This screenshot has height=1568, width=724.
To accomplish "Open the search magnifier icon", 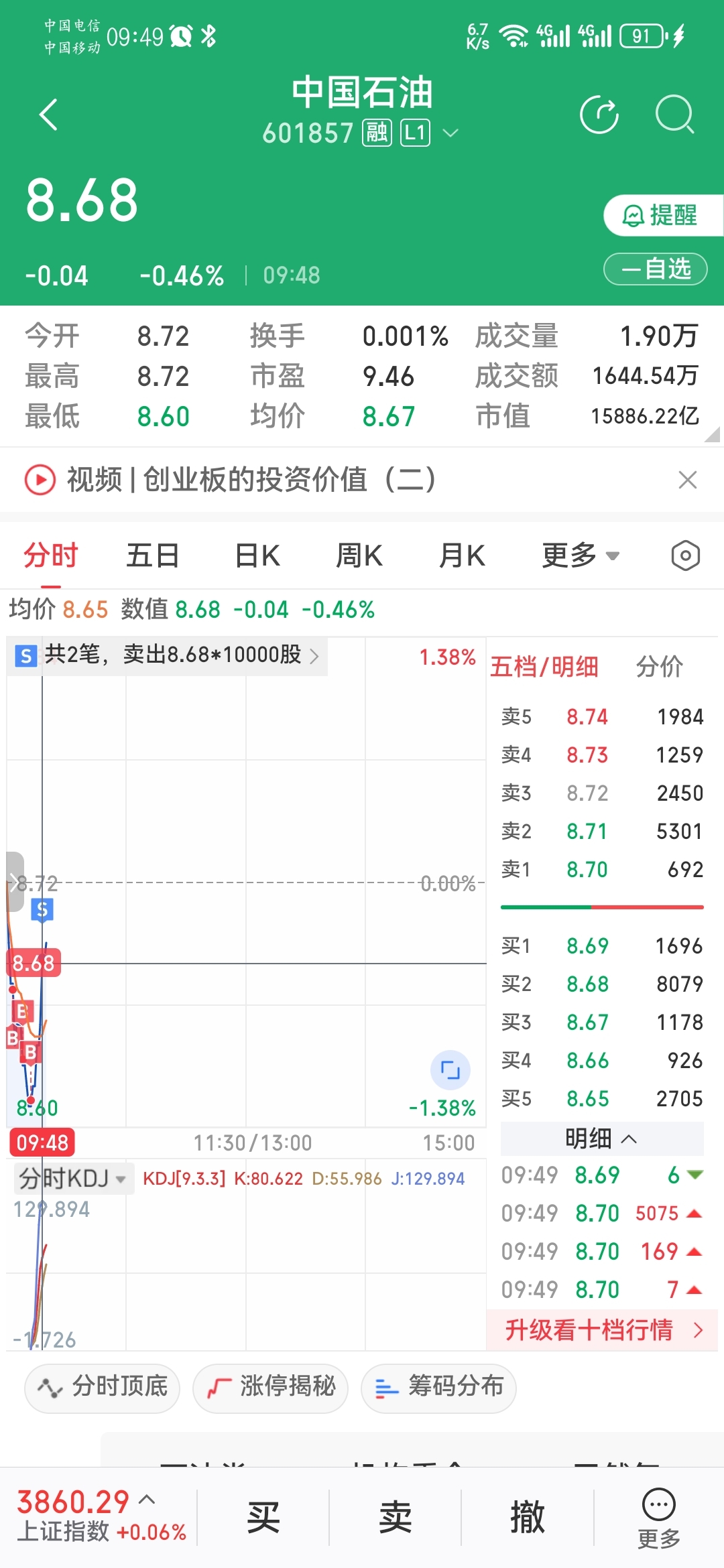I will click(x=674, y=115).
